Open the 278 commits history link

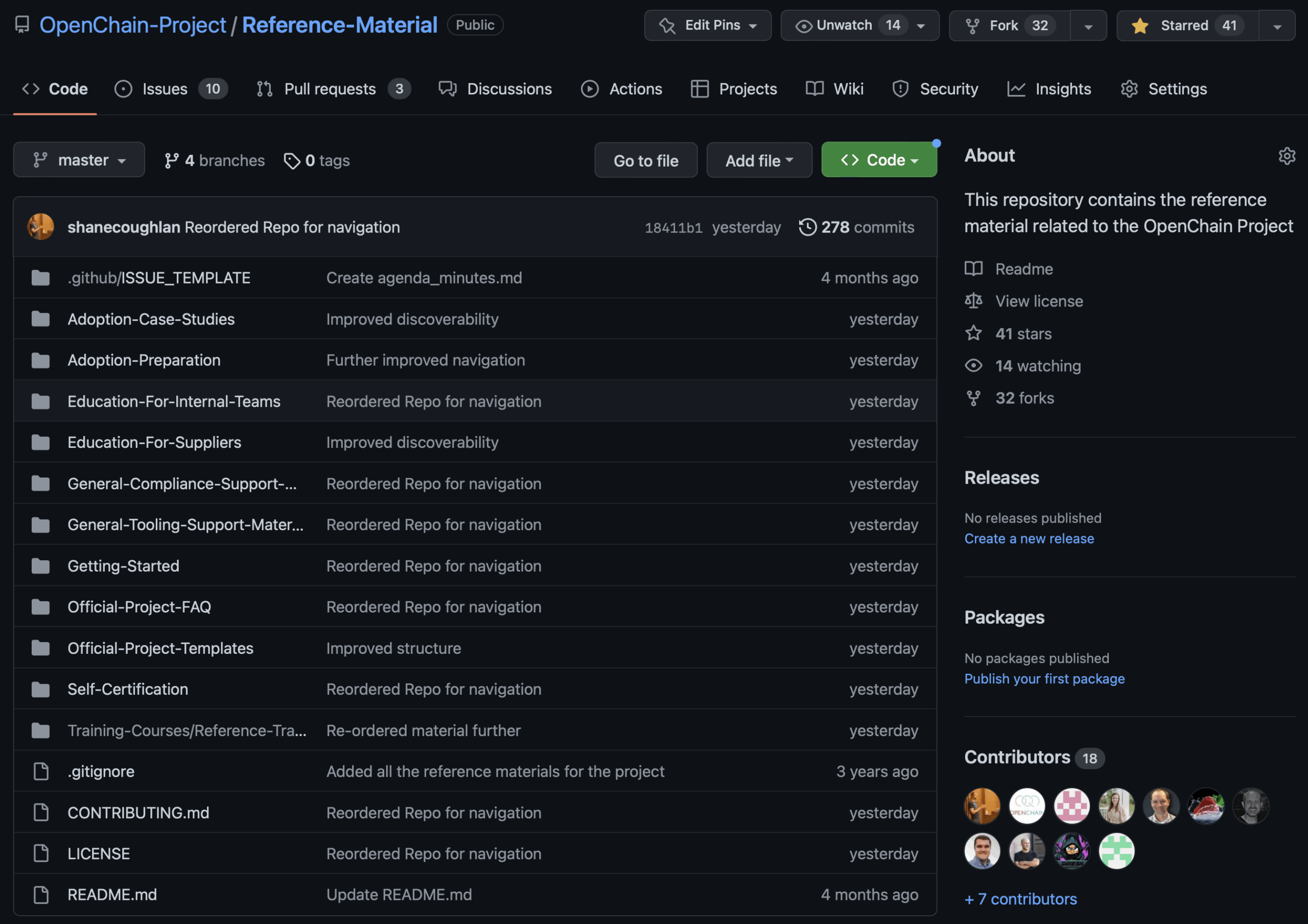coord(856,227)
